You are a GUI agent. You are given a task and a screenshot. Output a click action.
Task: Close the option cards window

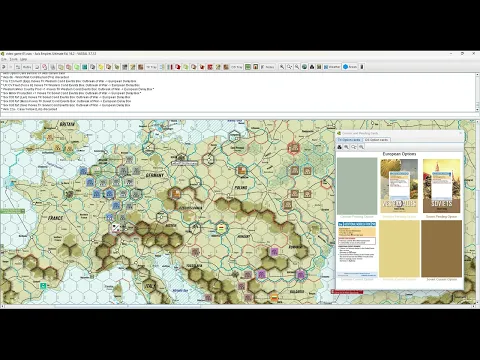460,133
